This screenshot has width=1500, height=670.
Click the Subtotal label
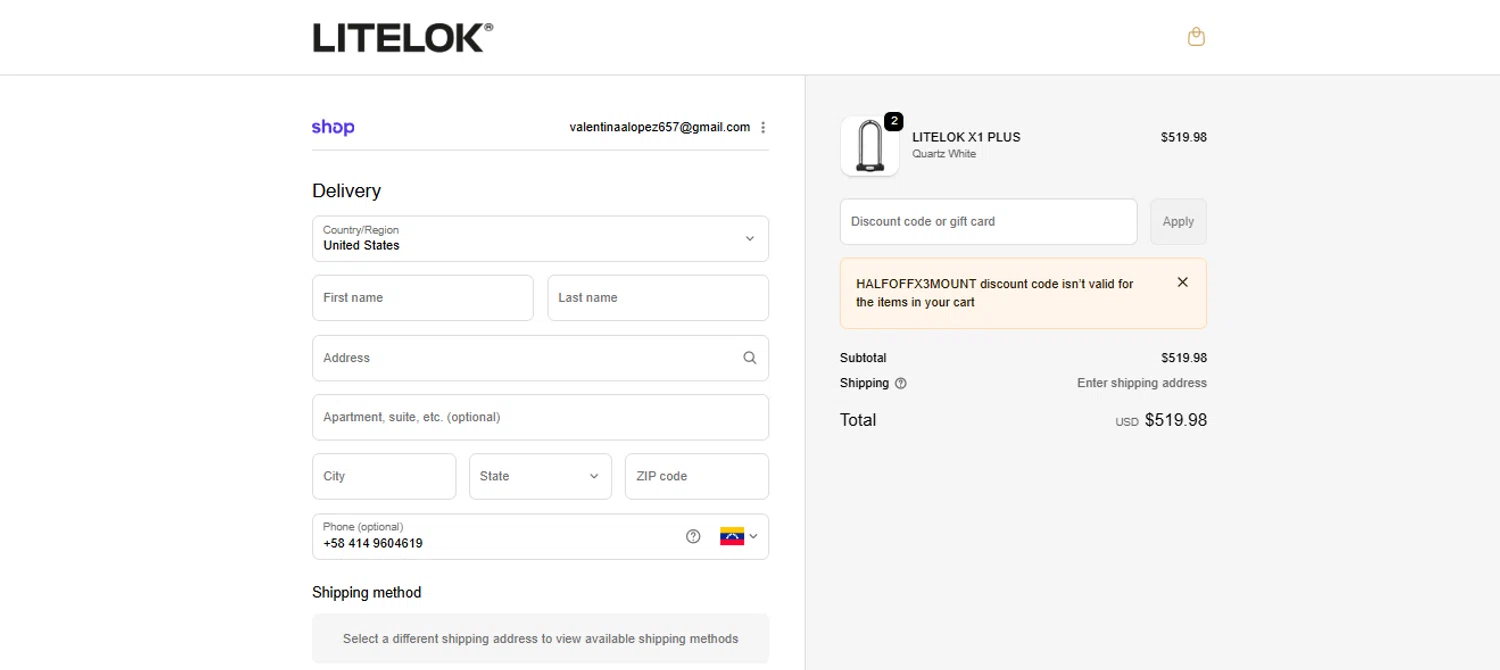coord(863,358)
